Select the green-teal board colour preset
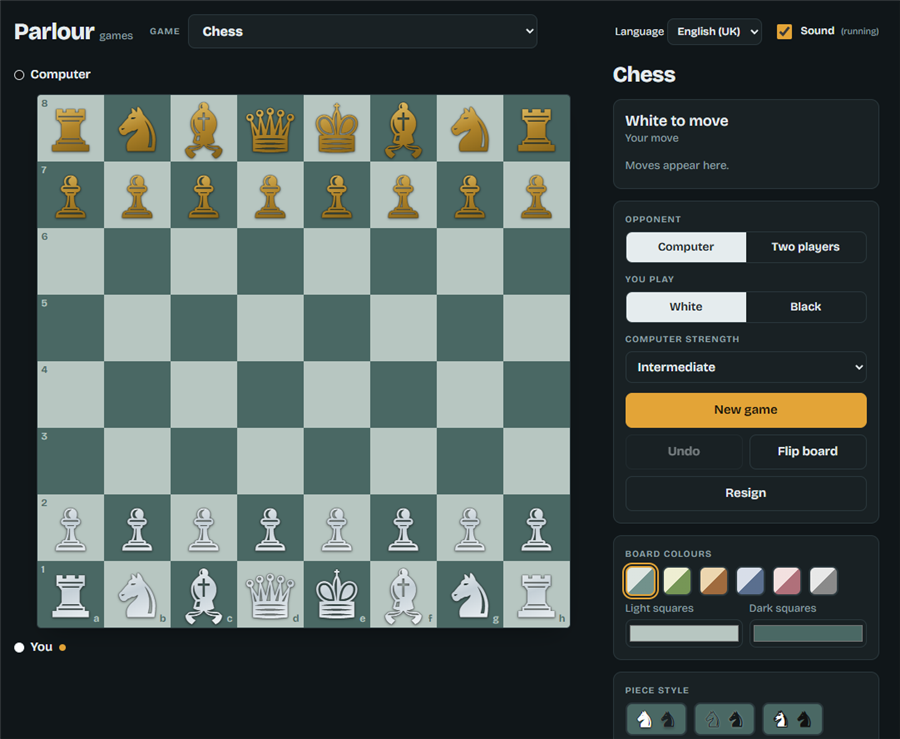Screen dimensions: 900x739 [x=640, y=581]
